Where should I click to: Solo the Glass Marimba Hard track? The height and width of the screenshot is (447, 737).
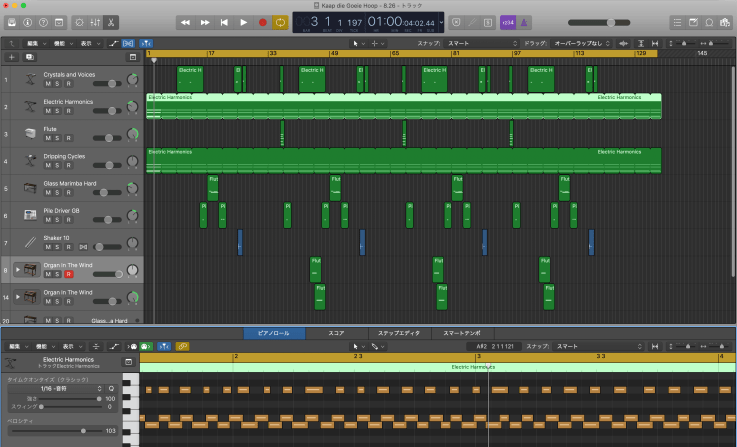57,193
